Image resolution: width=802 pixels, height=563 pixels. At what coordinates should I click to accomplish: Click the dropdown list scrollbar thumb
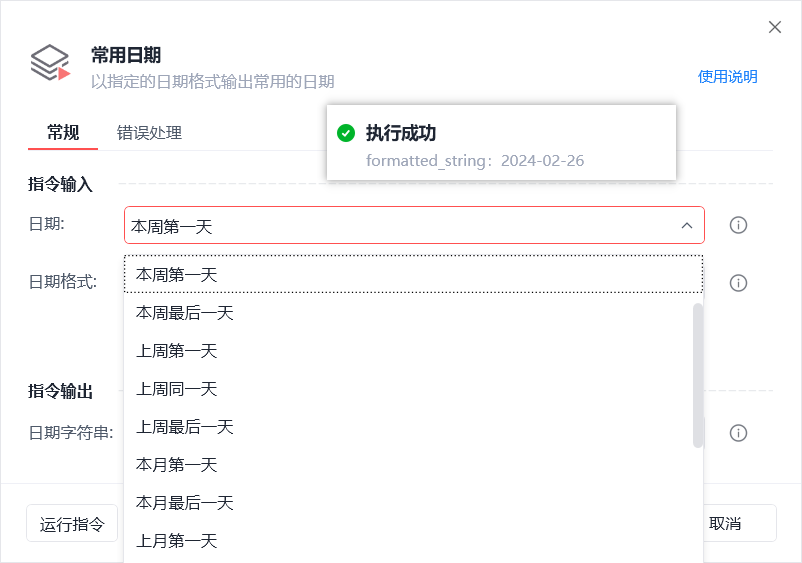698,375
